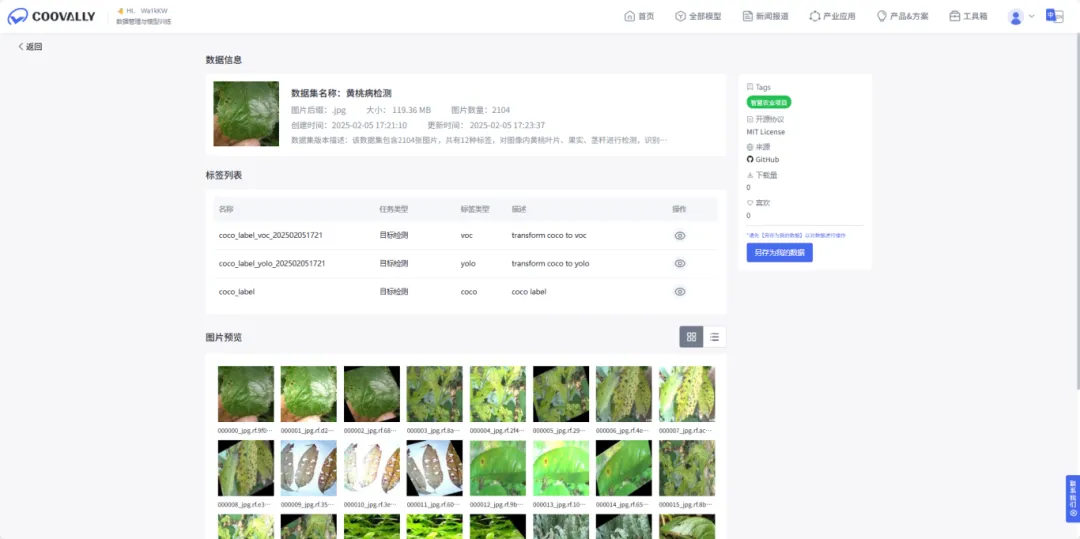
Task: Open thumbnail 000015_jpg
Action: (x=687, y=468)
